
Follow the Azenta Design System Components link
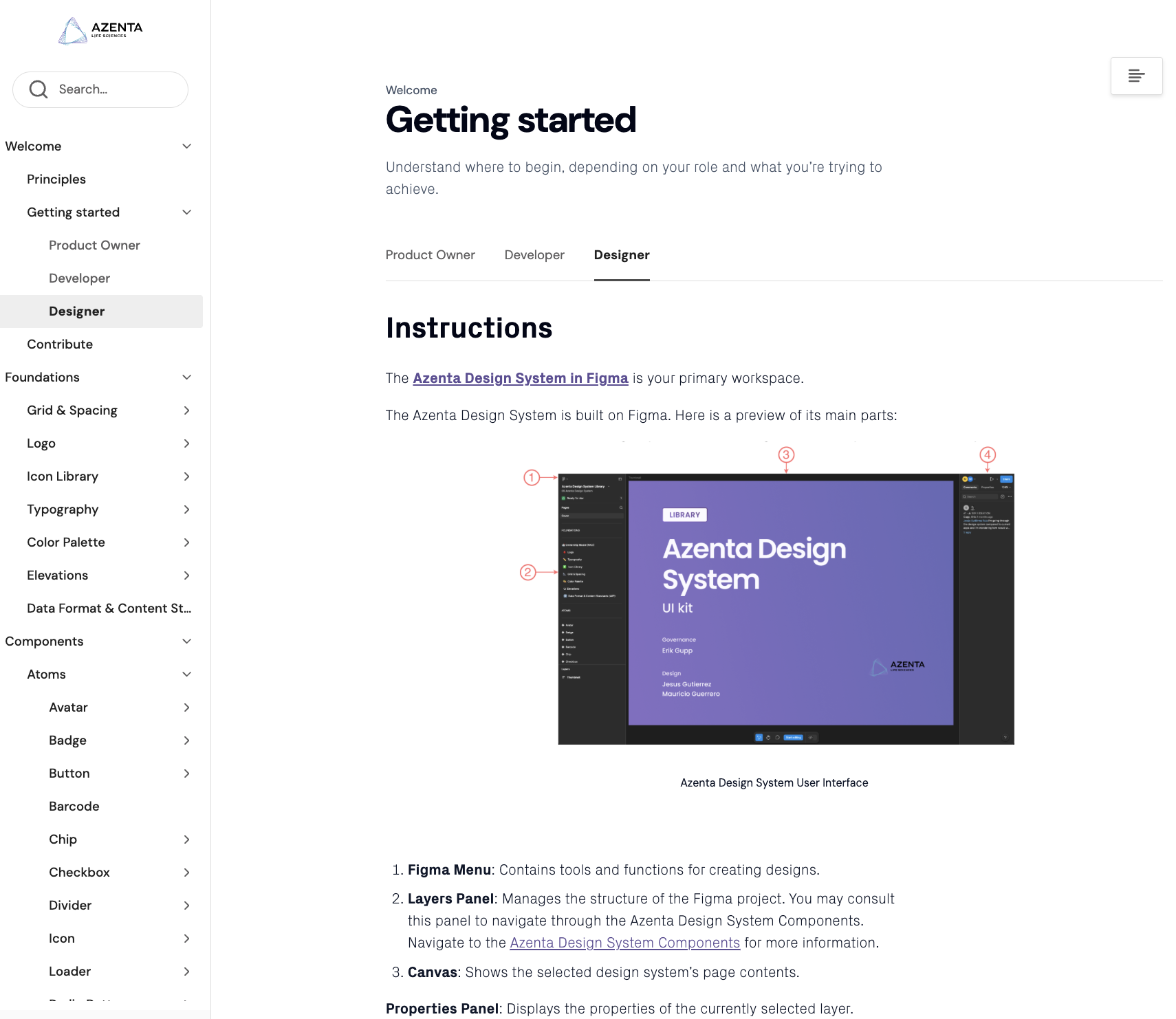pyautogui.click(x=624, y=943)
